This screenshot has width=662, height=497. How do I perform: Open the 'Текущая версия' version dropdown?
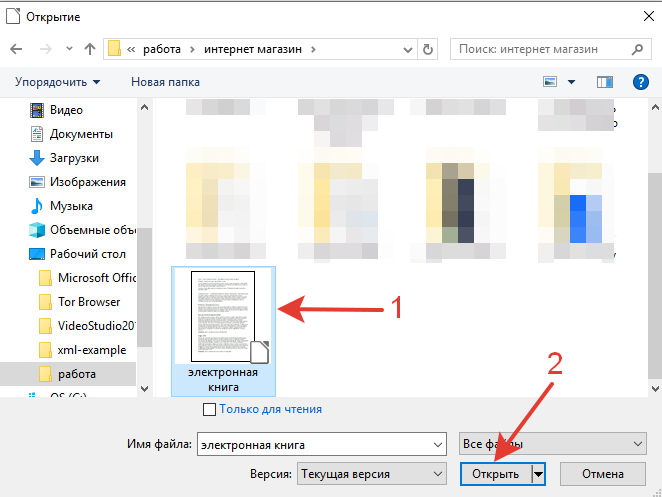[372, 474]
